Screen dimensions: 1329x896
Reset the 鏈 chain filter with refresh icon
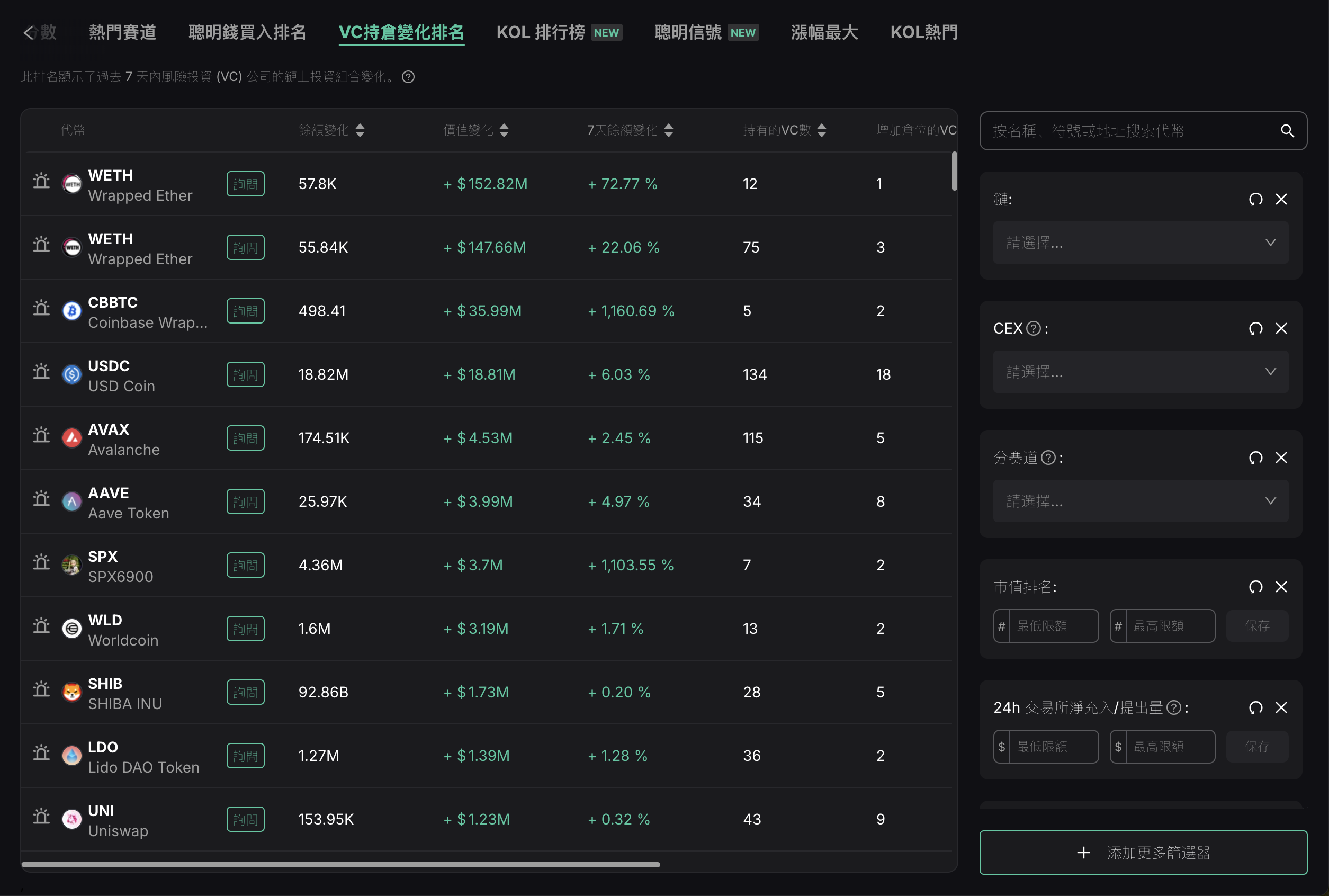pyautogui.click(x=1255, y=200)
